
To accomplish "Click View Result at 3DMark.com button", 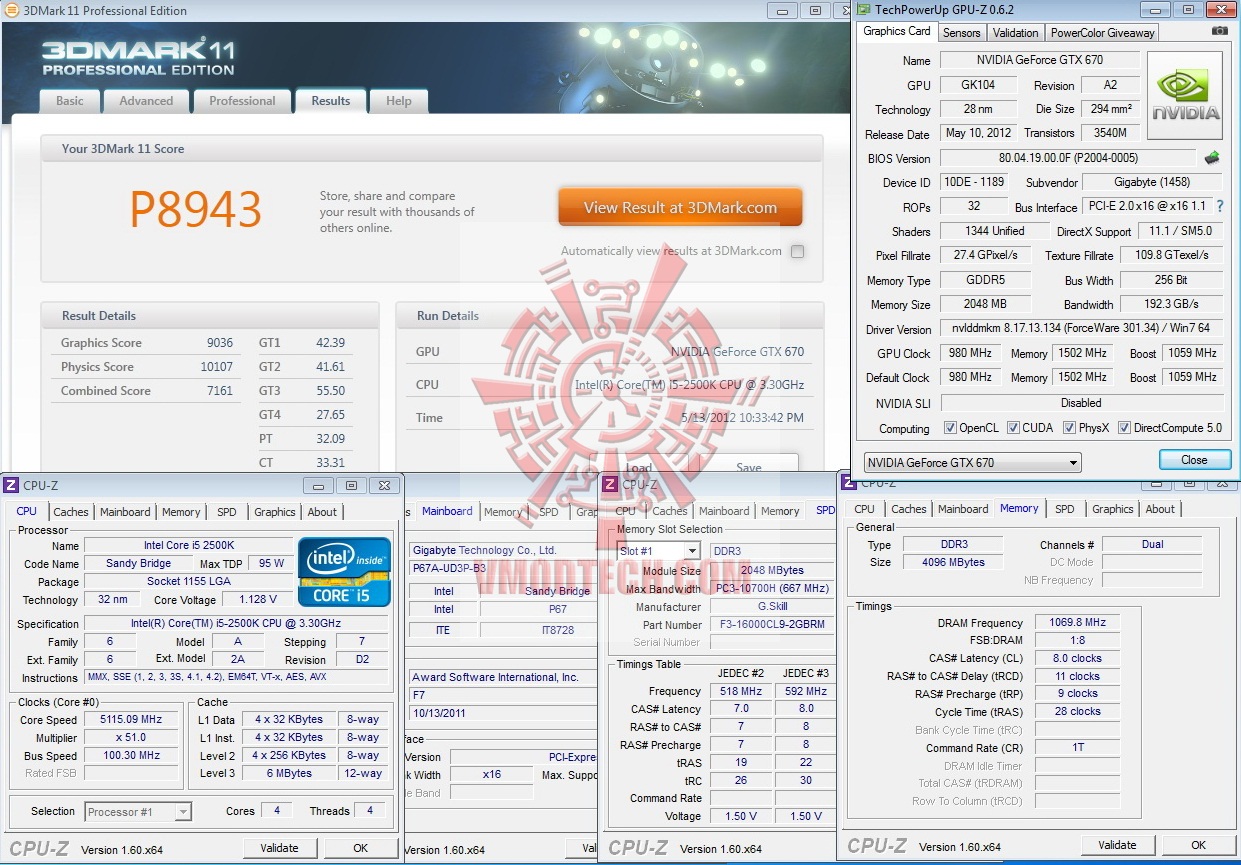I will (x=680, y=208).
